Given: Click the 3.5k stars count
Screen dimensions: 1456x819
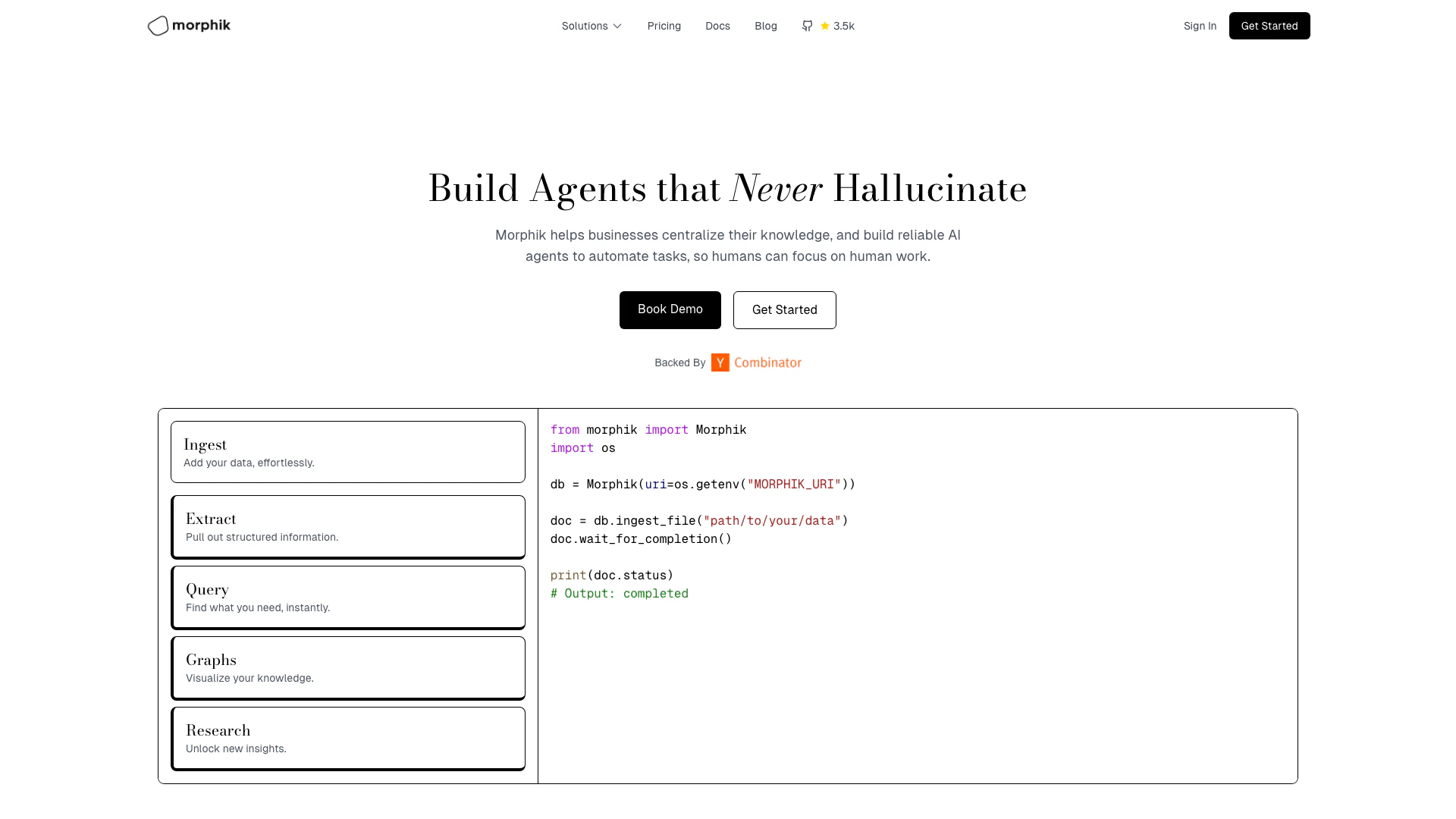Looking at the screenshot, I should pyautogui.click(x=843, y=26).
